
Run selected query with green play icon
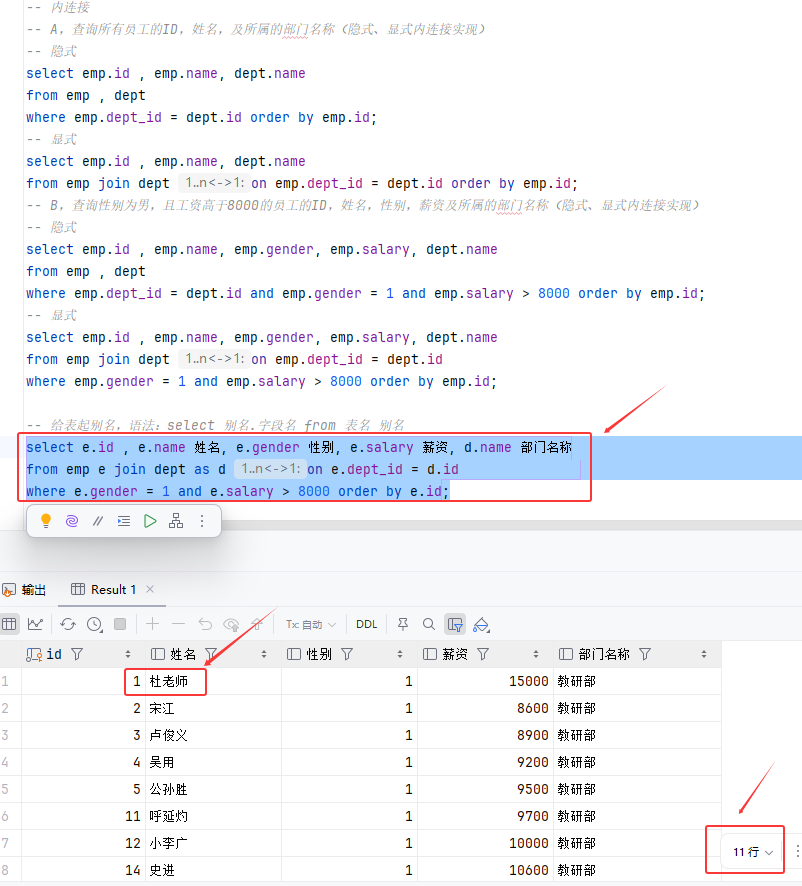click(x=150, y=520)
